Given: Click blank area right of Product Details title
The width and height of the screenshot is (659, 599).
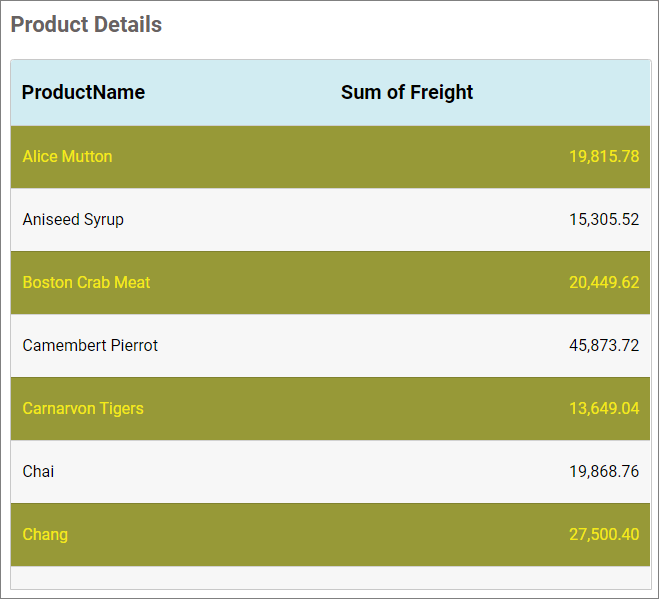Looking at the screenshot, I should (x=420, y=25).
